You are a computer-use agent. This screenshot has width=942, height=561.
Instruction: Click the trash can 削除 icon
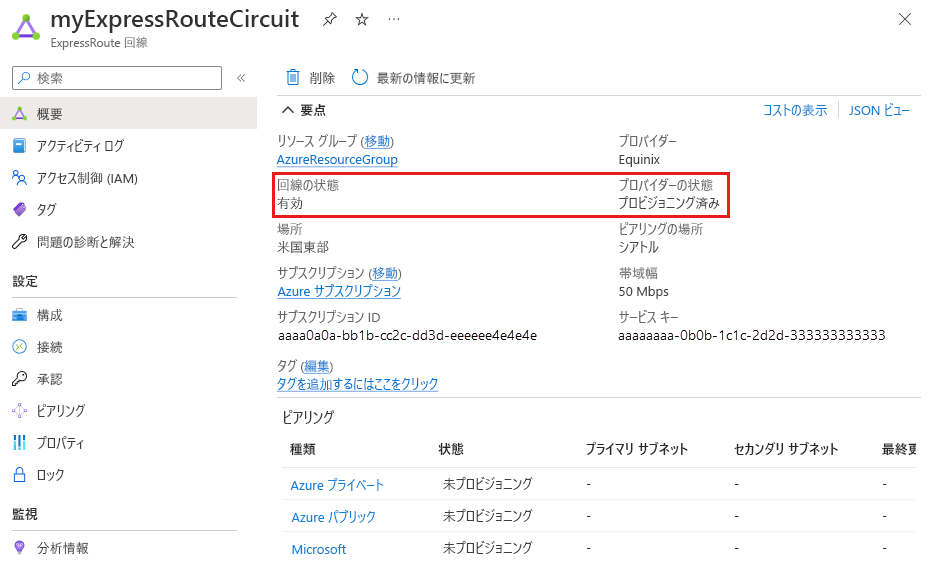point(293,77)
